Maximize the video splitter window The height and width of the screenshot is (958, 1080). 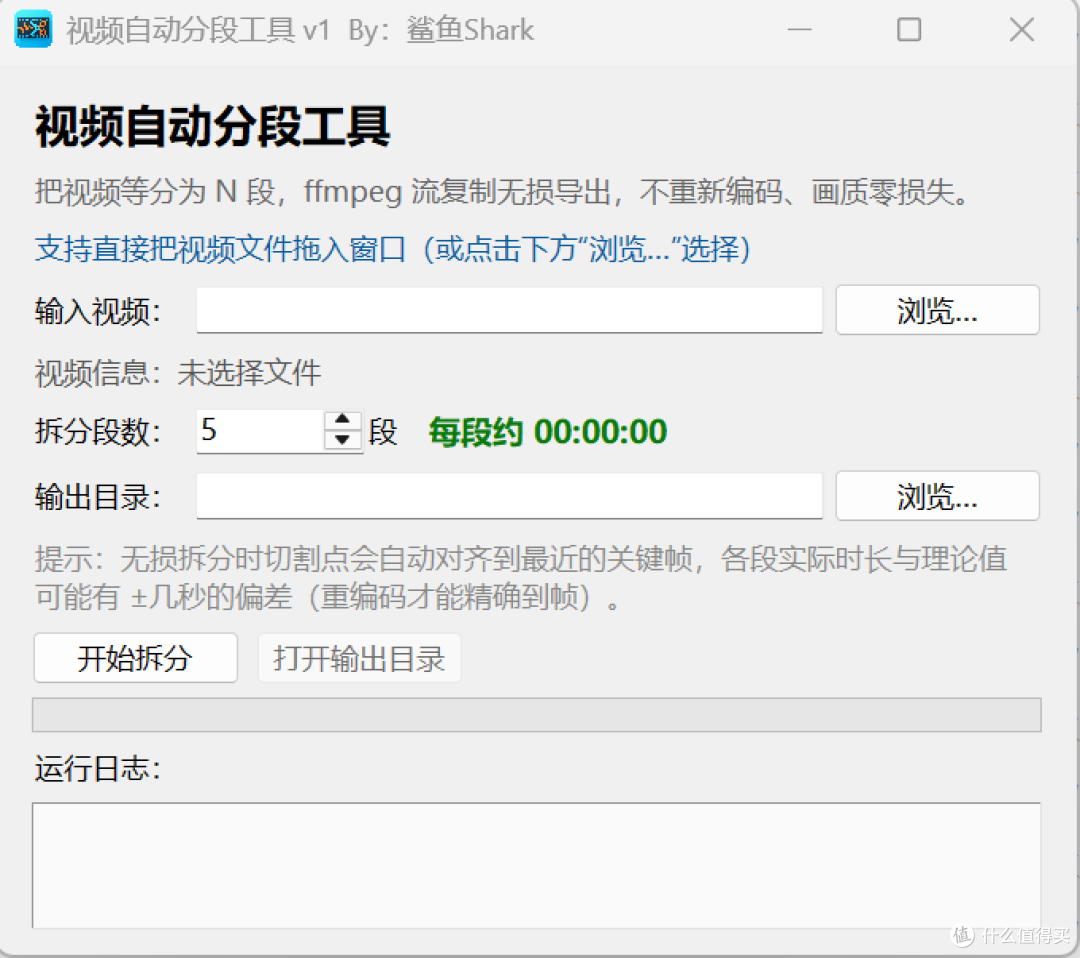(909, 30)
